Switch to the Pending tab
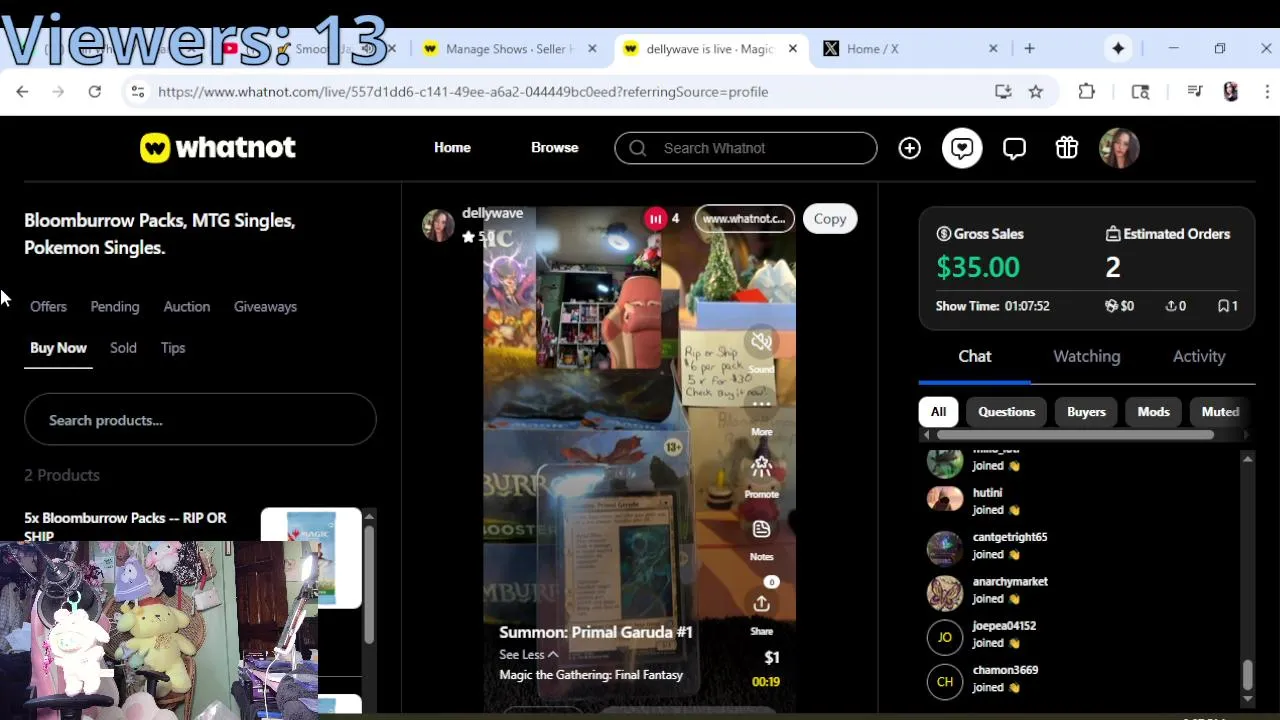The image size is (1280, 720). pos(115,307)
